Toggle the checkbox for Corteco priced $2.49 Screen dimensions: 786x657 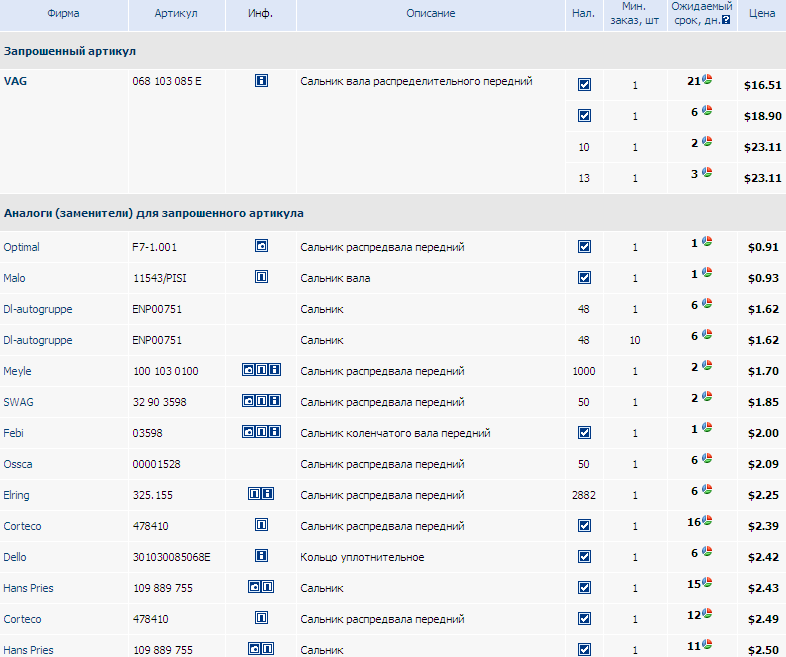[584, 618]
